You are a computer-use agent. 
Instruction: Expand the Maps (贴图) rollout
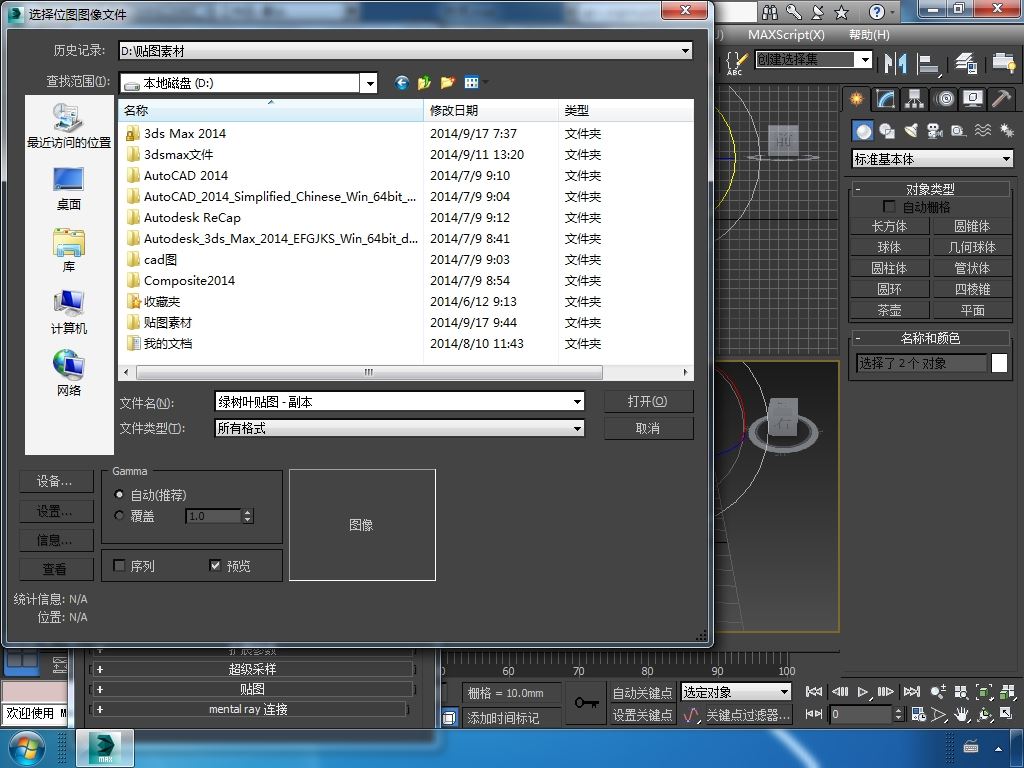(252, 689)
